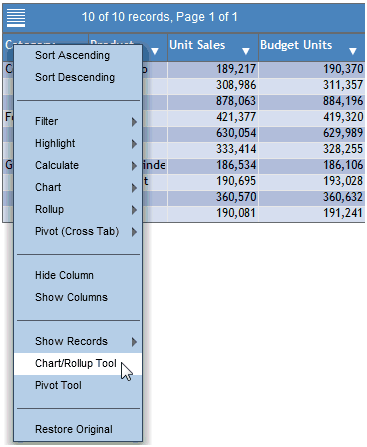Viewport: 367px width, 447px height.
Task: Click the Budget Units column header
Action: coord(312,47)
